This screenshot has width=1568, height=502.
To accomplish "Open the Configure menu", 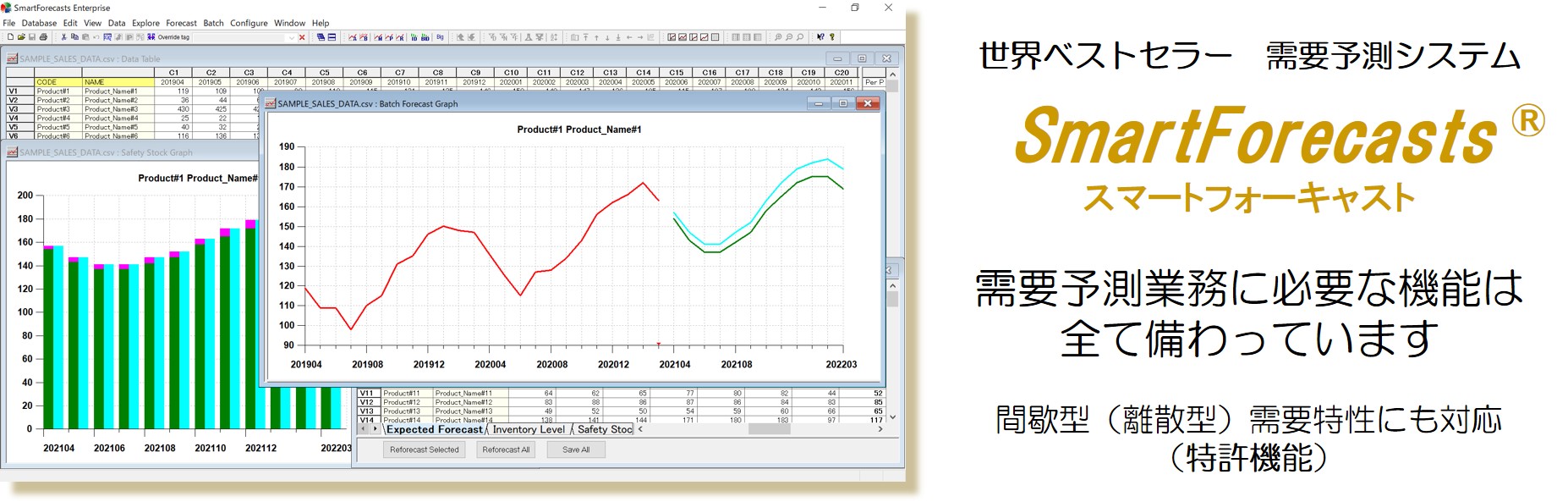I will 249,23.
